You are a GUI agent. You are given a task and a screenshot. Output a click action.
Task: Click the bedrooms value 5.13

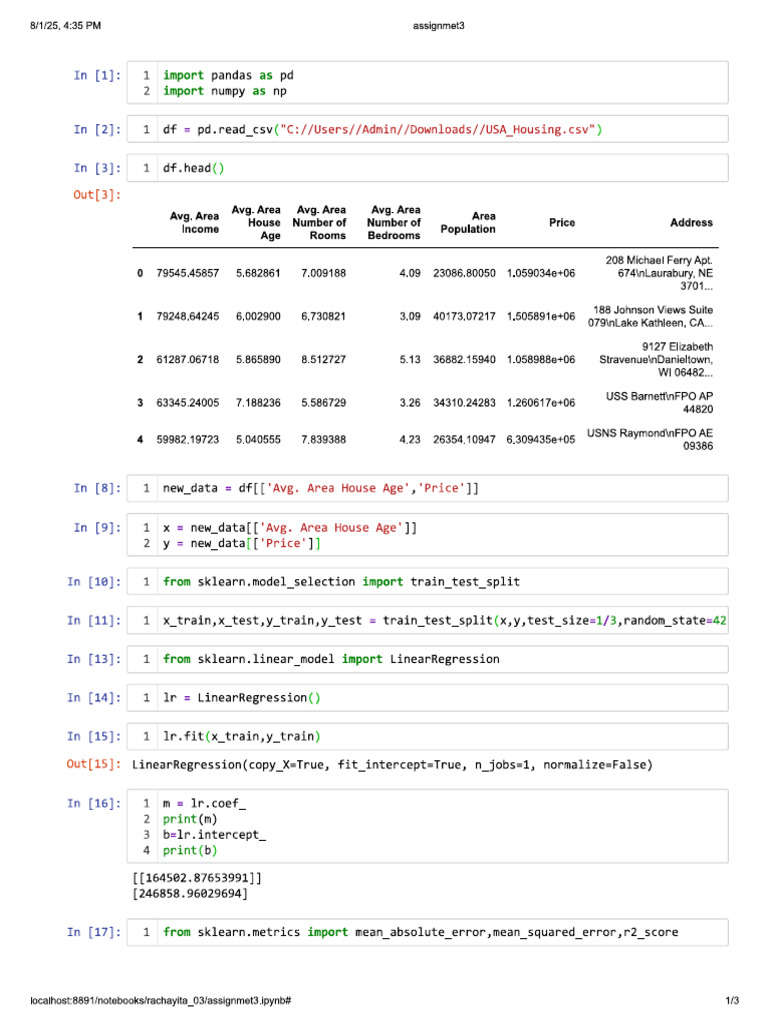410,359
